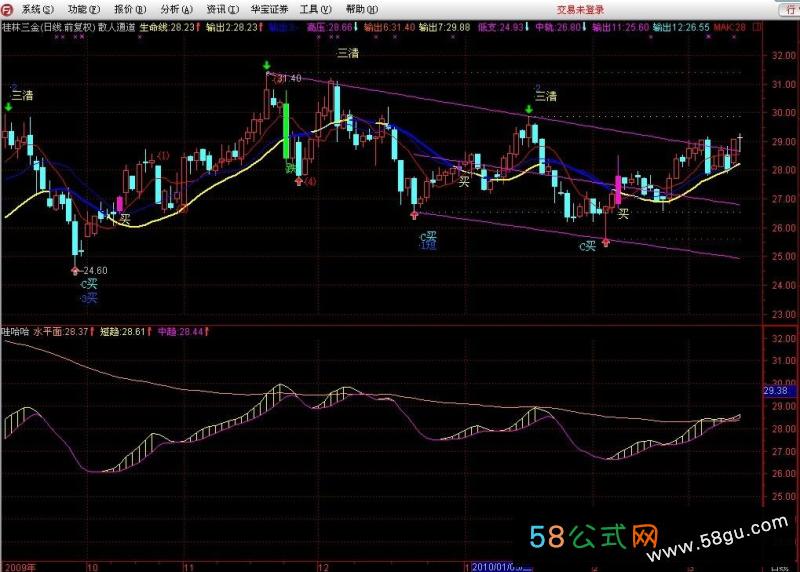Select the 桂林三金(日线,前复权) chart title
This screenshot has height=572, width=800.
pos(48,28)
